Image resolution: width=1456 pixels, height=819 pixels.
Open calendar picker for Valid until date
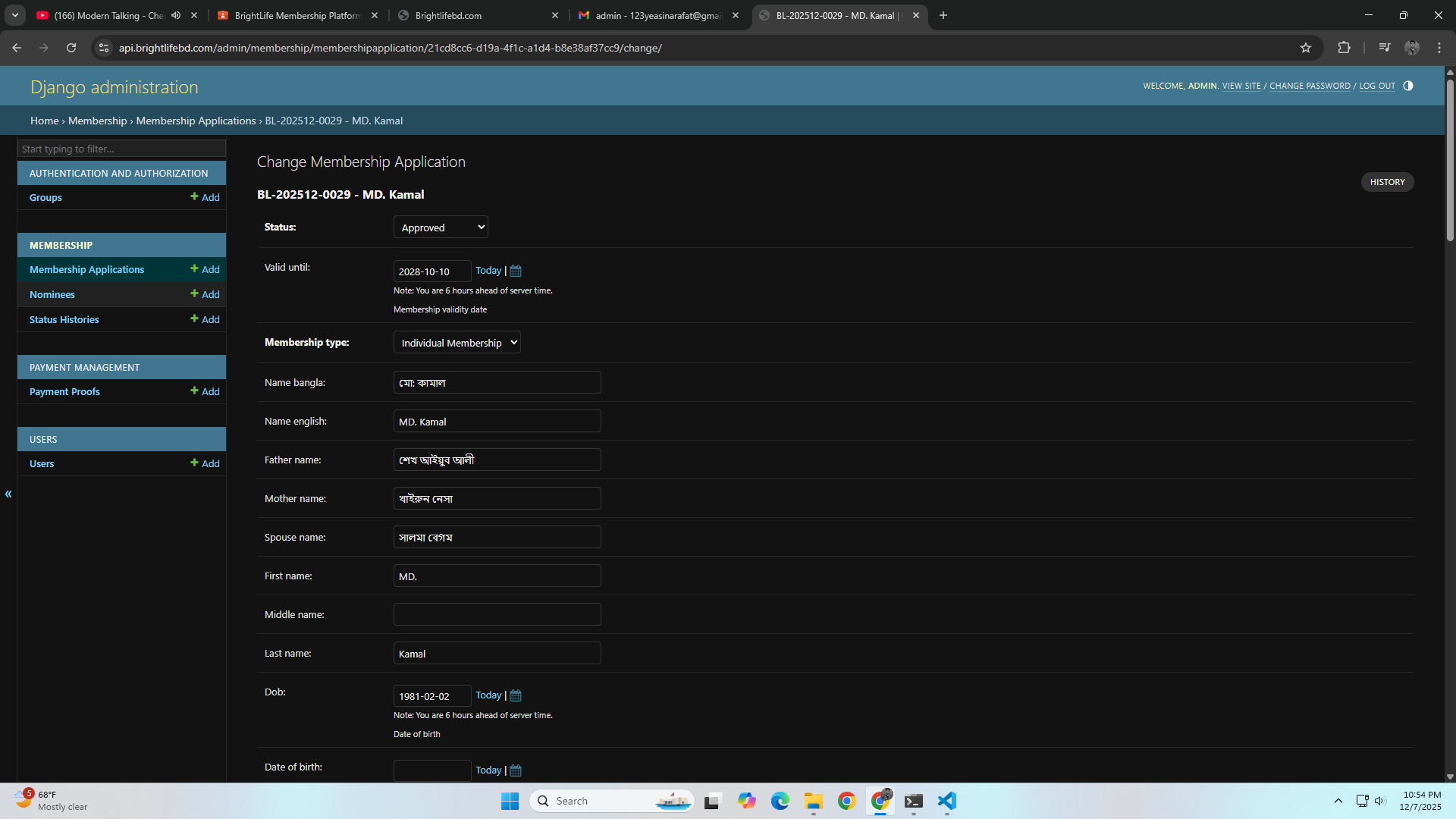click(x=515, y=271)
